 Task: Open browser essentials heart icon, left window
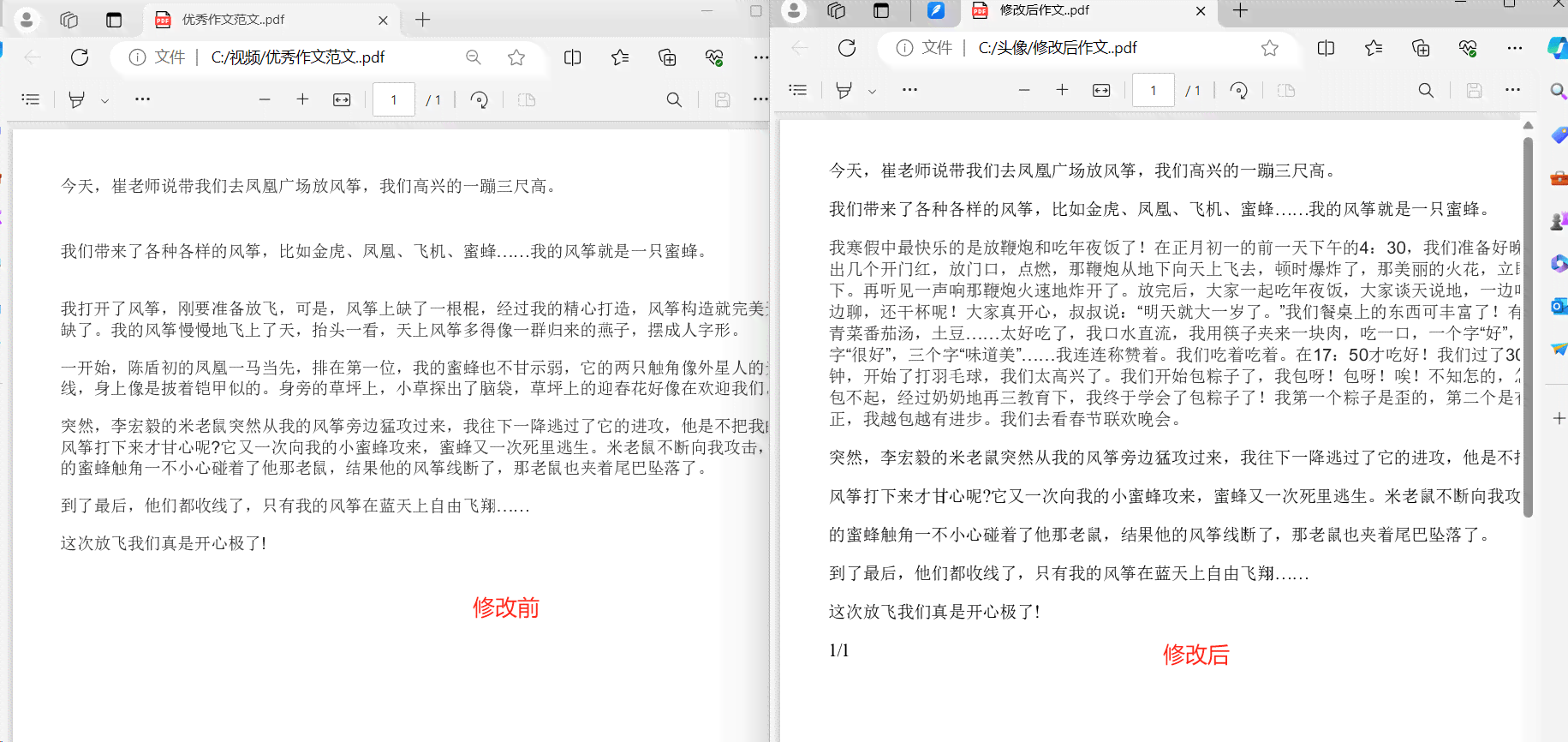[714, 57]
